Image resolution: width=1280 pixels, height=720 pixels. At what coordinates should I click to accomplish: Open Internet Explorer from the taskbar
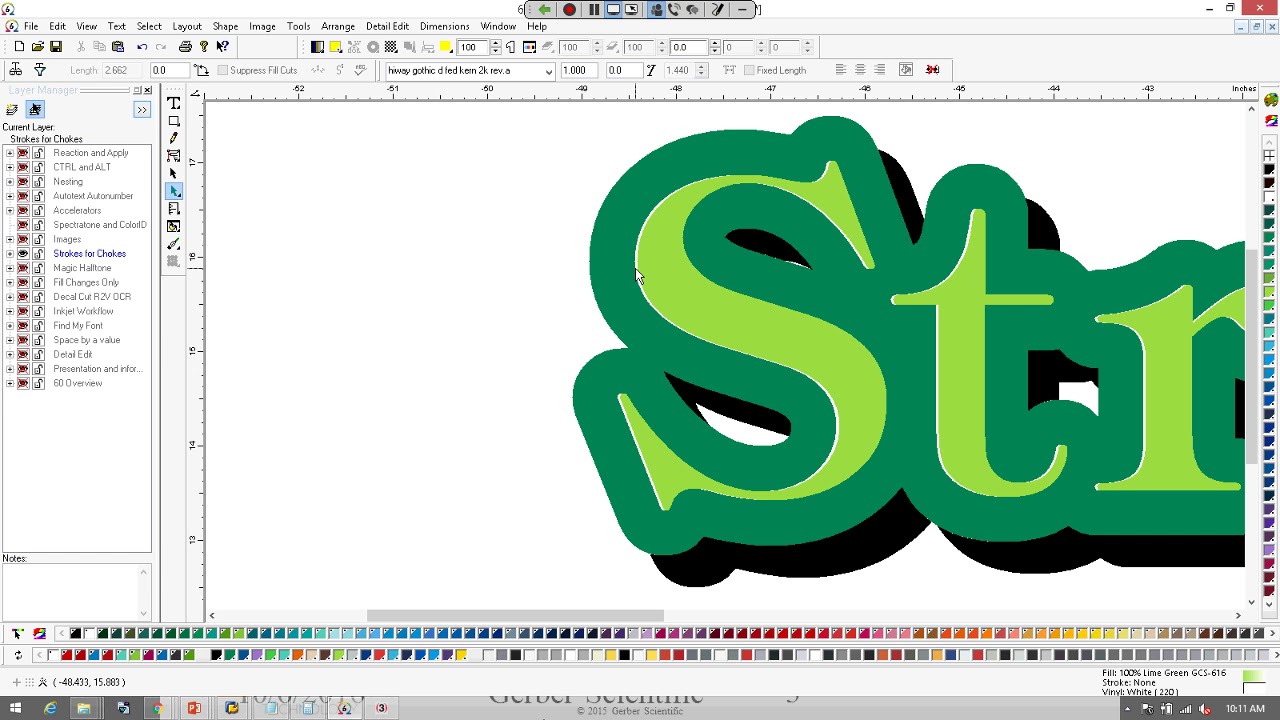point(51,708)
